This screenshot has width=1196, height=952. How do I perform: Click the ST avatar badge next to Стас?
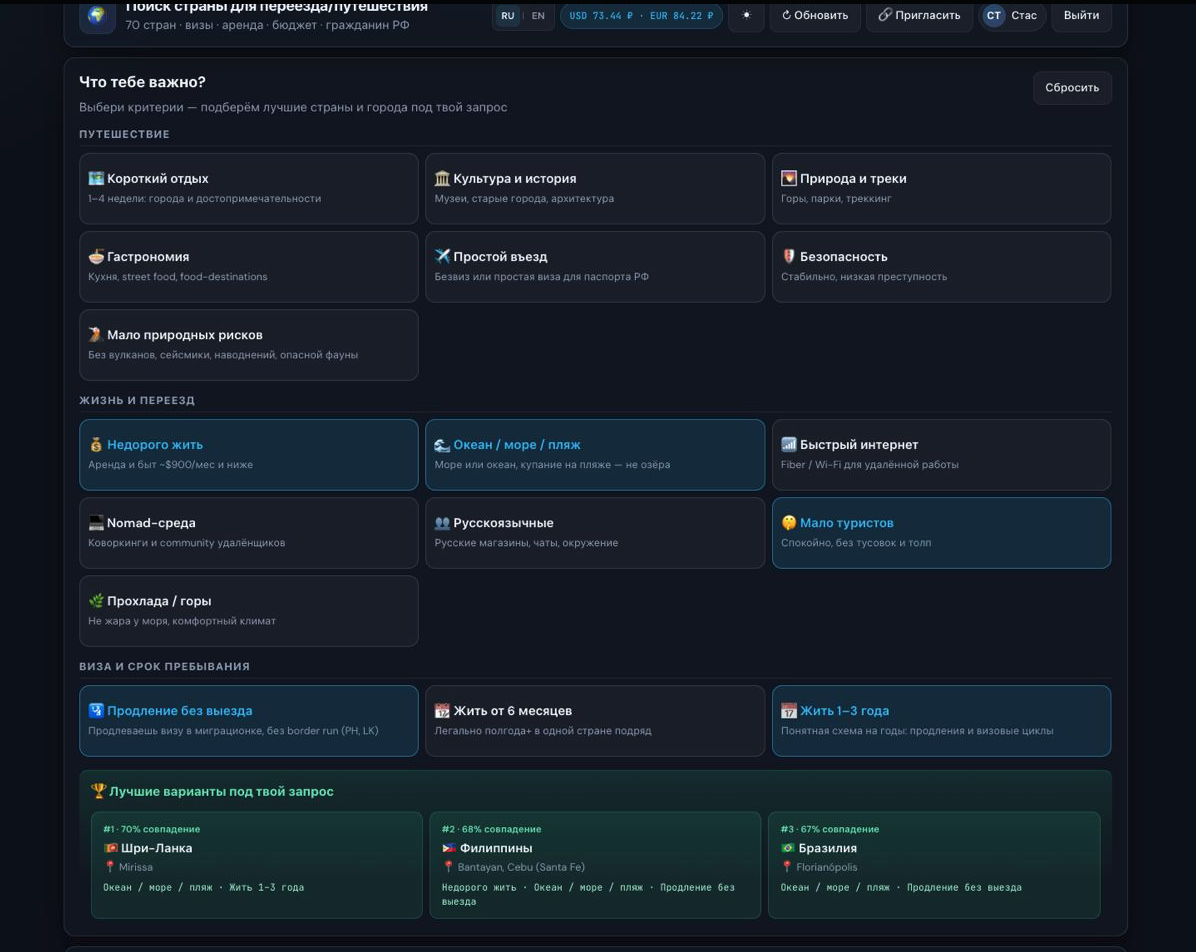(993, 15)
